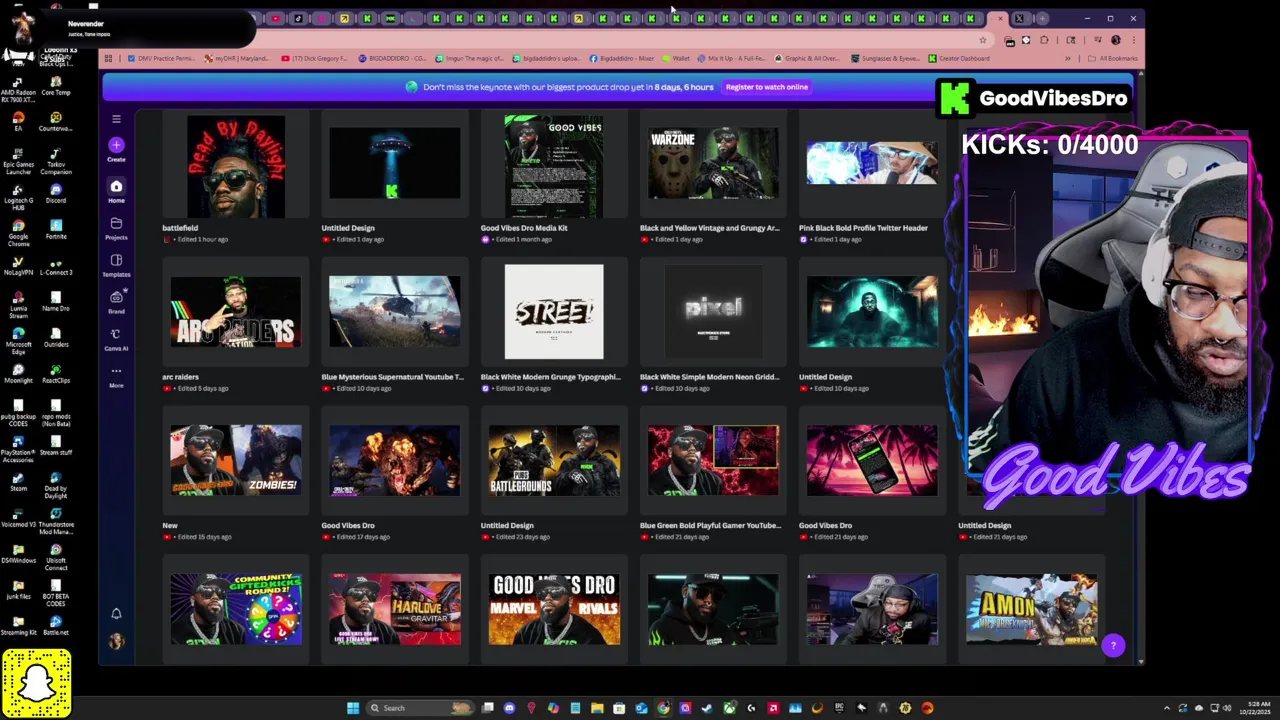Image resolution: width=1280 pixels, height=720 pixels.
Task: Open the Chrome three-dot menu
Action: pos(1133,40)
